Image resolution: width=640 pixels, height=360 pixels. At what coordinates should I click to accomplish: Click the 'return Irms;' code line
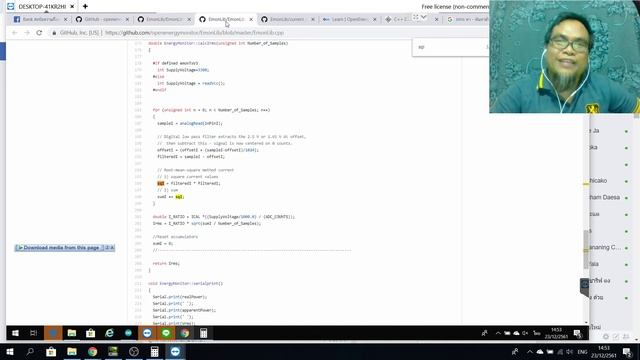coord(166,263)
